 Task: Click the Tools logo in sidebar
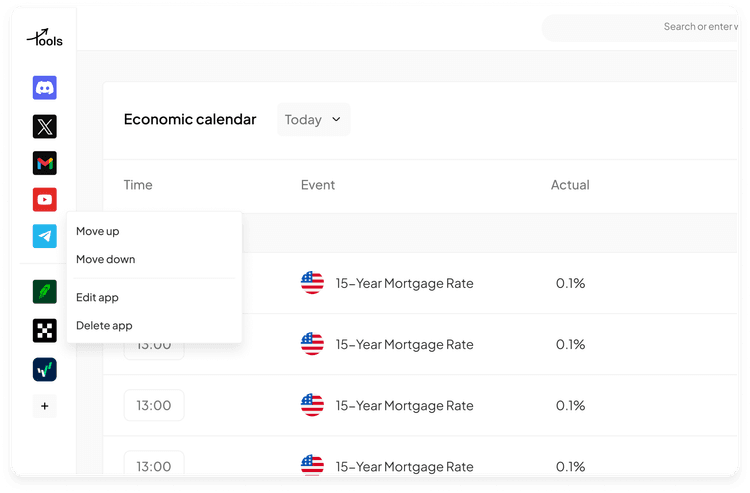(x=44, y=37)
